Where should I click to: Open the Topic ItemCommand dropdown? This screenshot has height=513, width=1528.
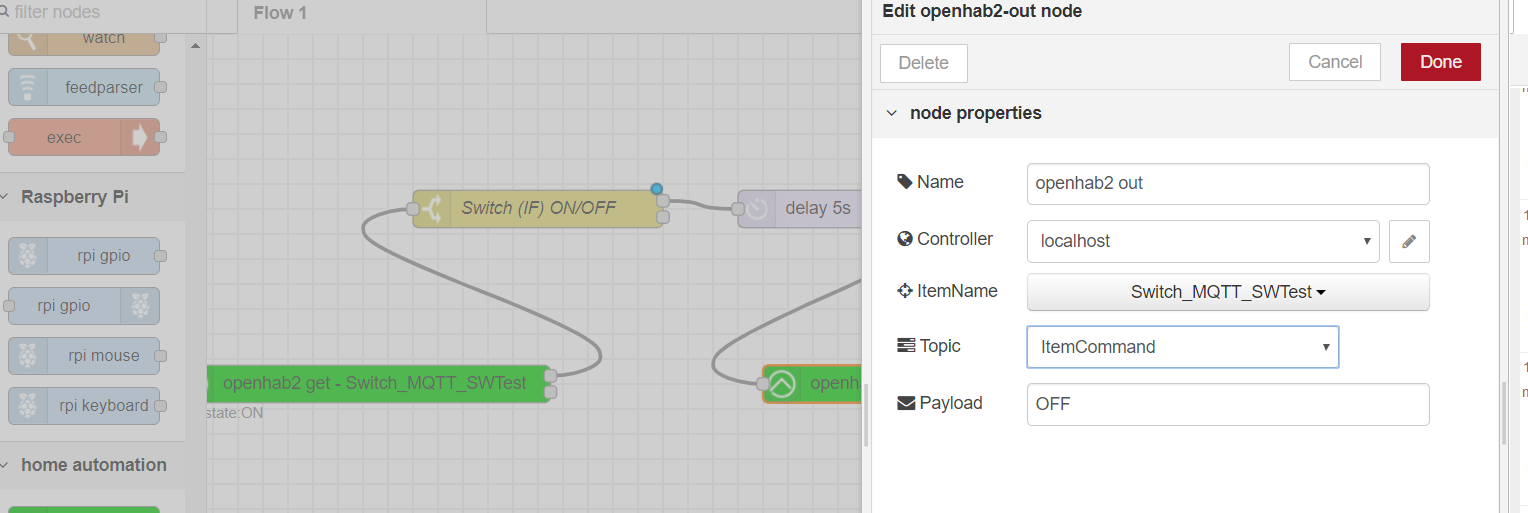pyautogui.click(x=1182, y=347)
